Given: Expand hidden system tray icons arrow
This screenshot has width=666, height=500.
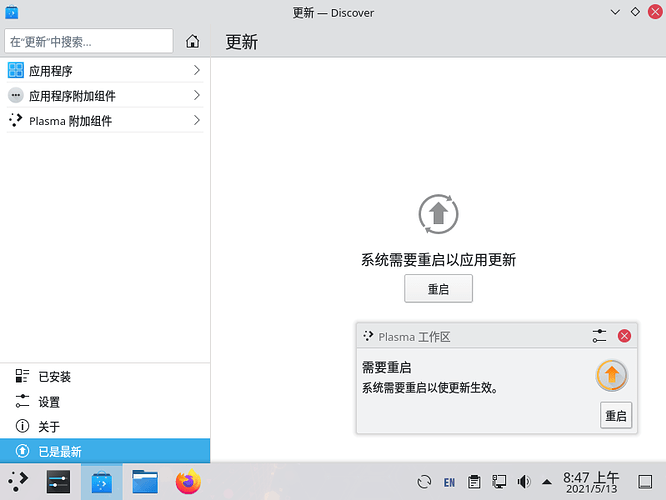Looking at the screenshot, I should coord(547,482).
